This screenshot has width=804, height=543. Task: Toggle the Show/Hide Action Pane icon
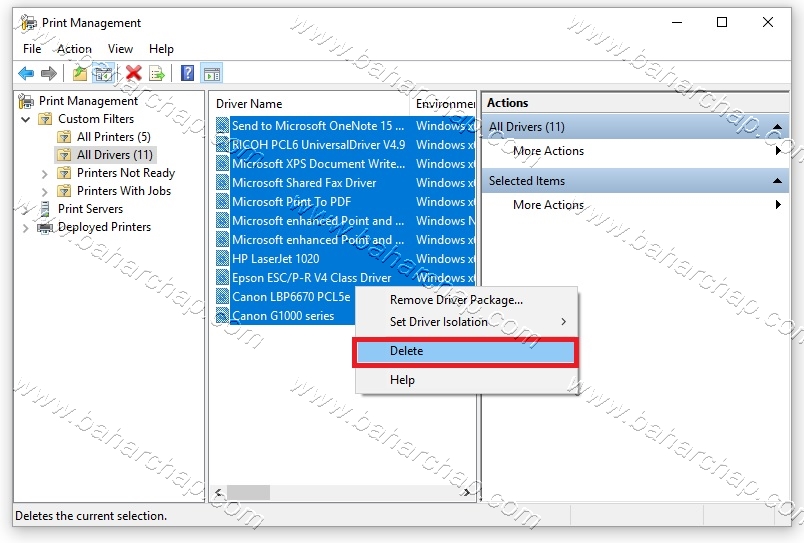point(212,73)
